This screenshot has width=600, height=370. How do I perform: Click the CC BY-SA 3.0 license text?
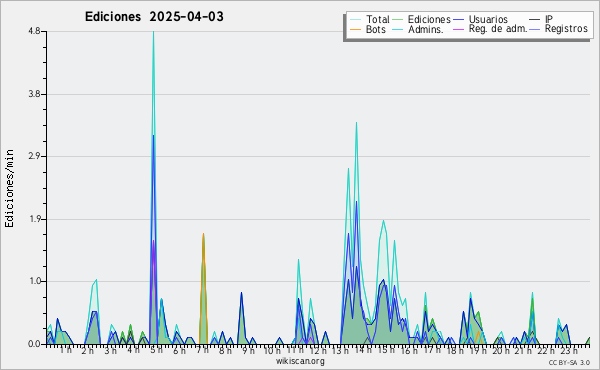tap(569, 363)
